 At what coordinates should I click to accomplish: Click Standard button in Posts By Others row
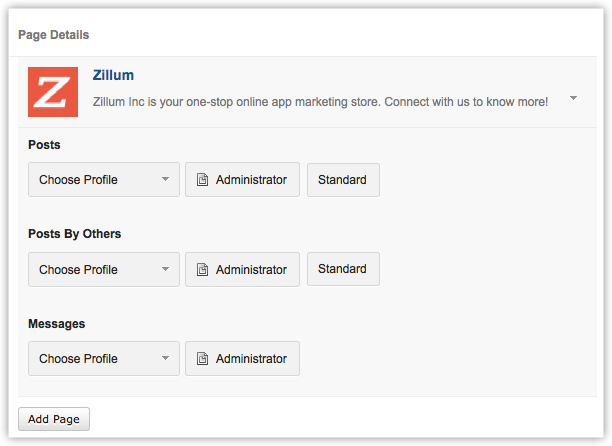(x=342, y=269)
